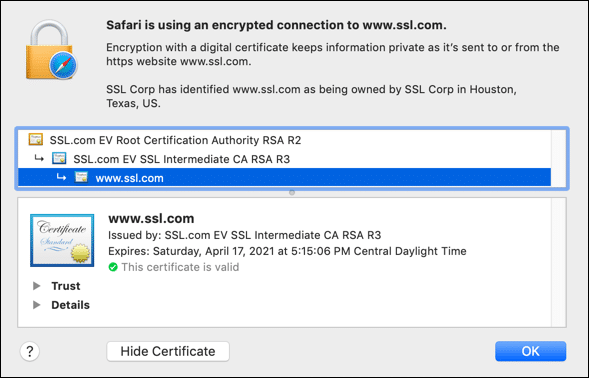The image size is (589, 378).
Task: Expand the Trust disclosure triangle
Action: (36, 286)
